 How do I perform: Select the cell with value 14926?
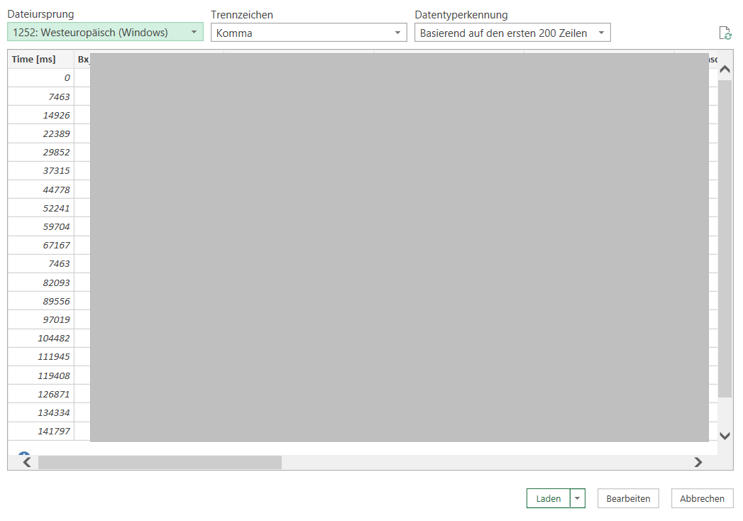click(41, 115)
